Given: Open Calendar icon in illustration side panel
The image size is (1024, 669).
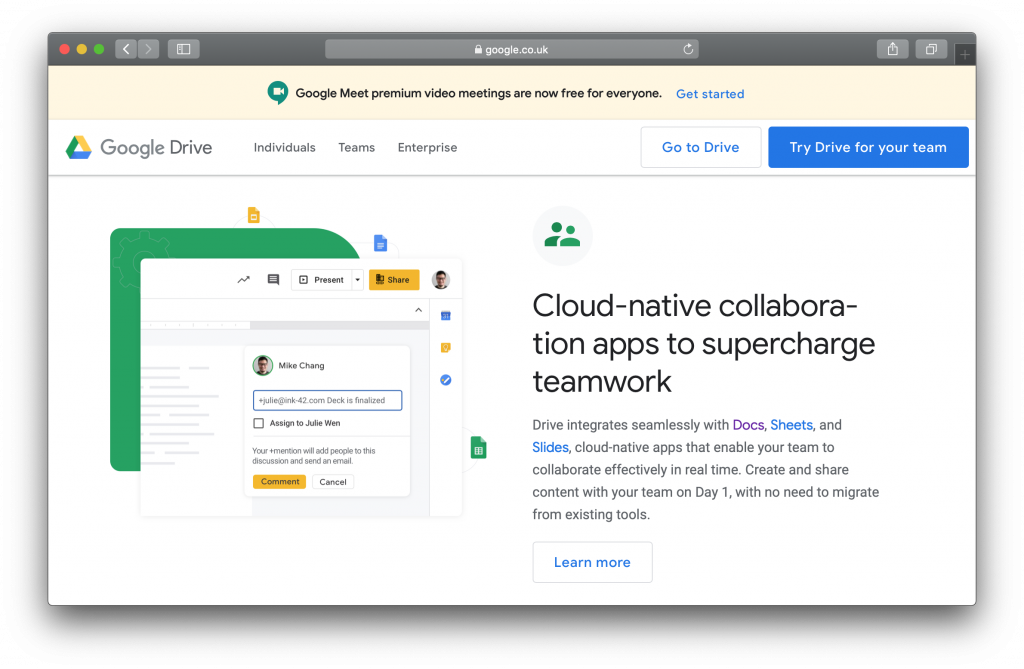Looking at the screenshot, I should (x=445, y=316).
